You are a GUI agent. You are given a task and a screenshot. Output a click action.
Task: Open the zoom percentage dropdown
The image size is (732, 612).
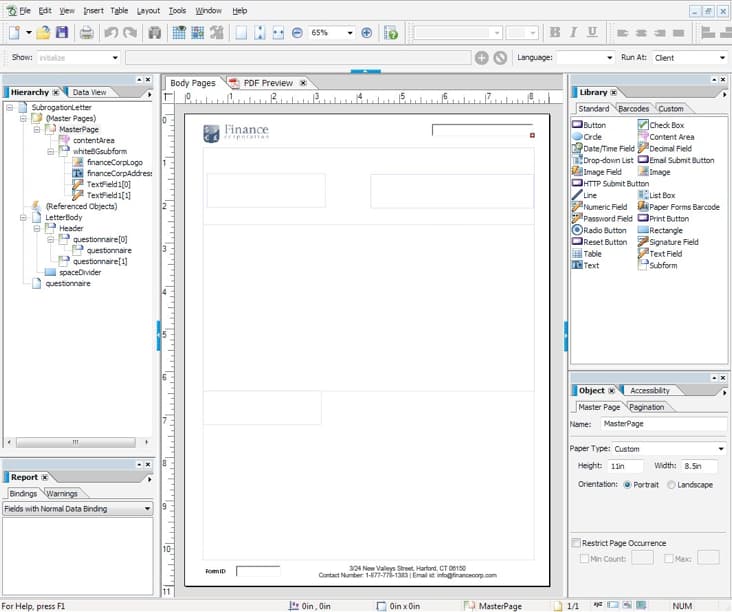tap(349, 33)
